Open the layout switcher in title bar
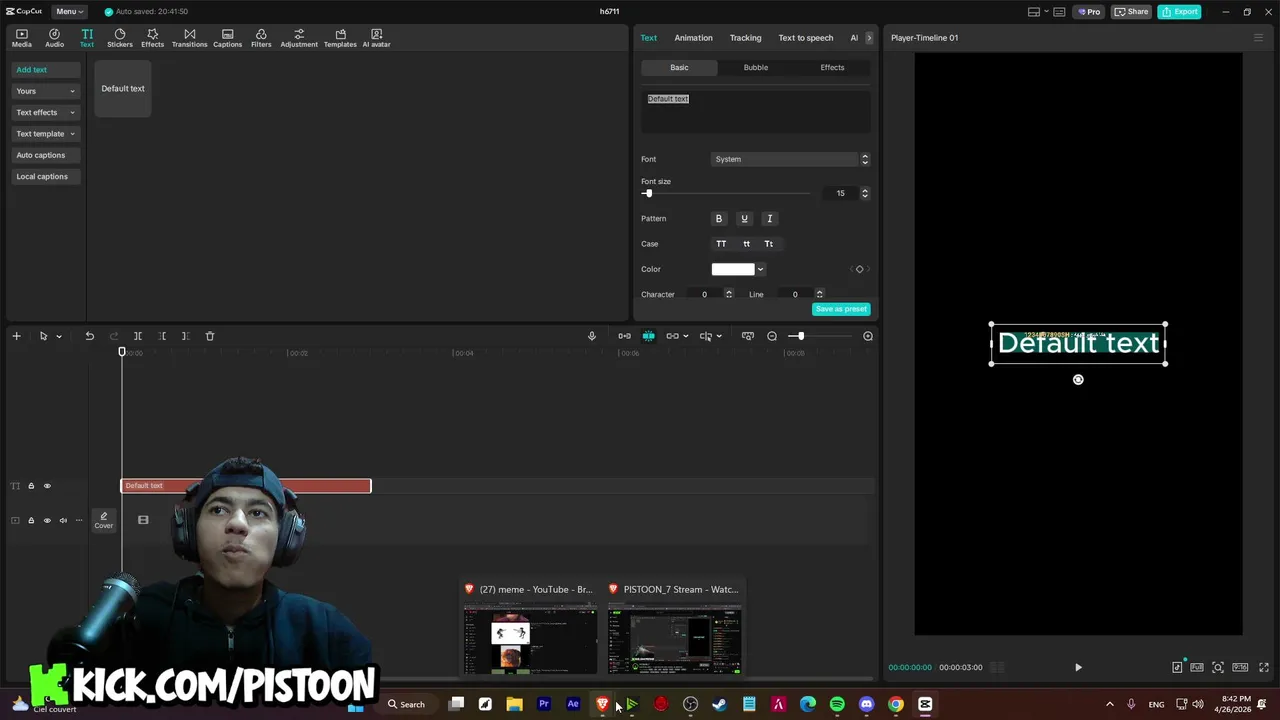 coord(1038,12)
